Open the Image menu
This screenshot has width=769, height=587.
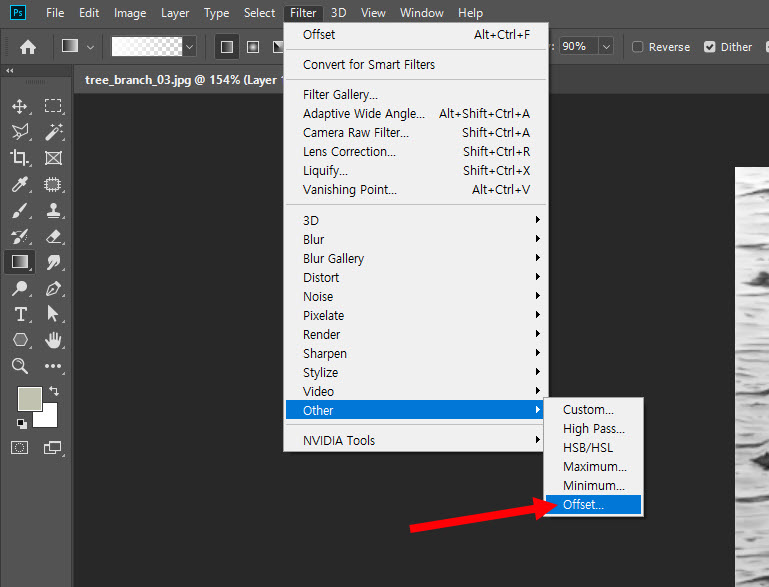(130, 13)
